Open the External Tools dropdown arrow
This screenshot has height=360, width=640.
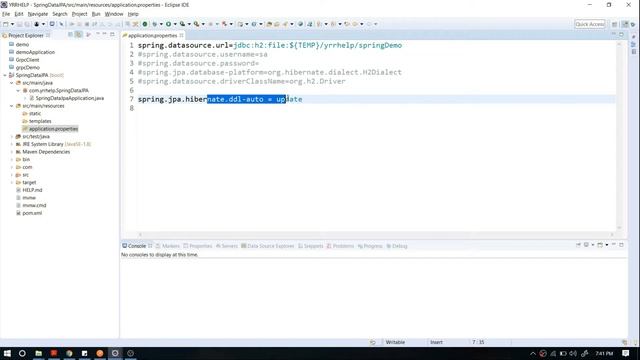[203, 24]
